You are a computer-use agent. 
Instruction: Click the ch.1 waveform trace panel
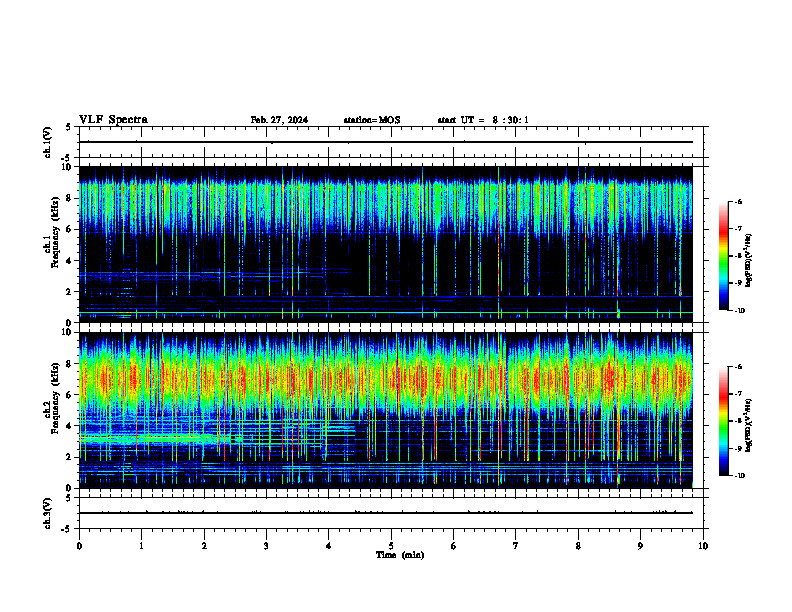pyautogui.click(x=391, y=142)
